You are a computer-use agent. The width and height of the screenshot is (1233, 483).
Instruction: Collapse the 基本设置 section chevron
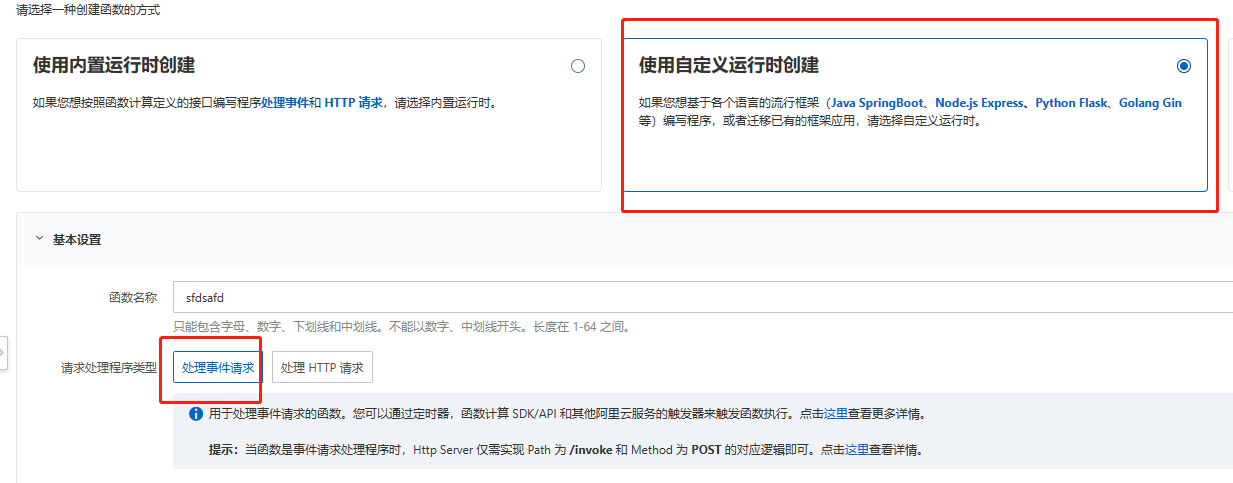coord(39,239)
